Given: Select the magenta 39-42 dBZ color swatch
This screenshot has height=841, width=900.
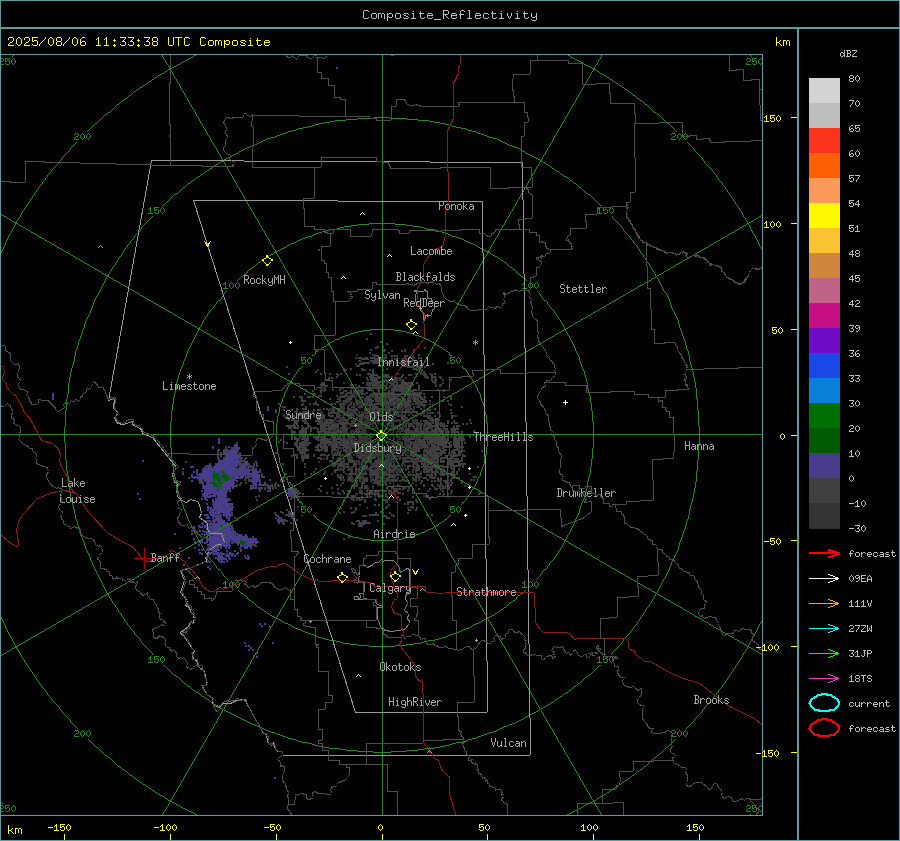Looking at the screenshot, I should point(824,316).
